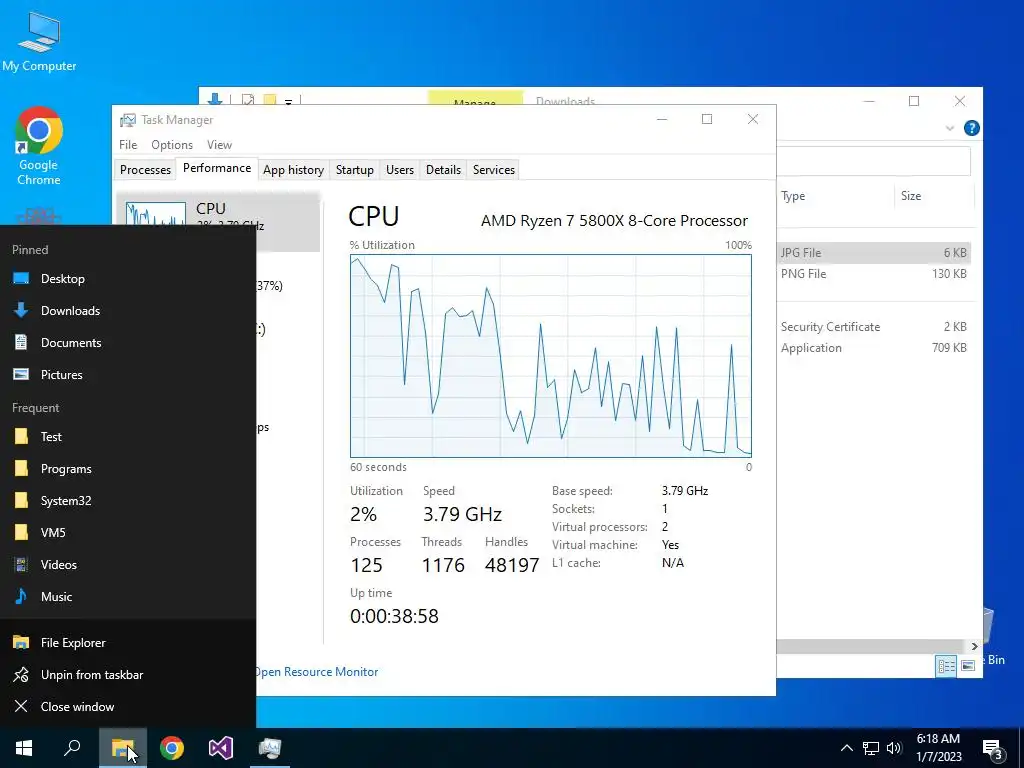The image size is (1024, 768).
Task: Choose Close window in jump list
Action: click(128, 707)
